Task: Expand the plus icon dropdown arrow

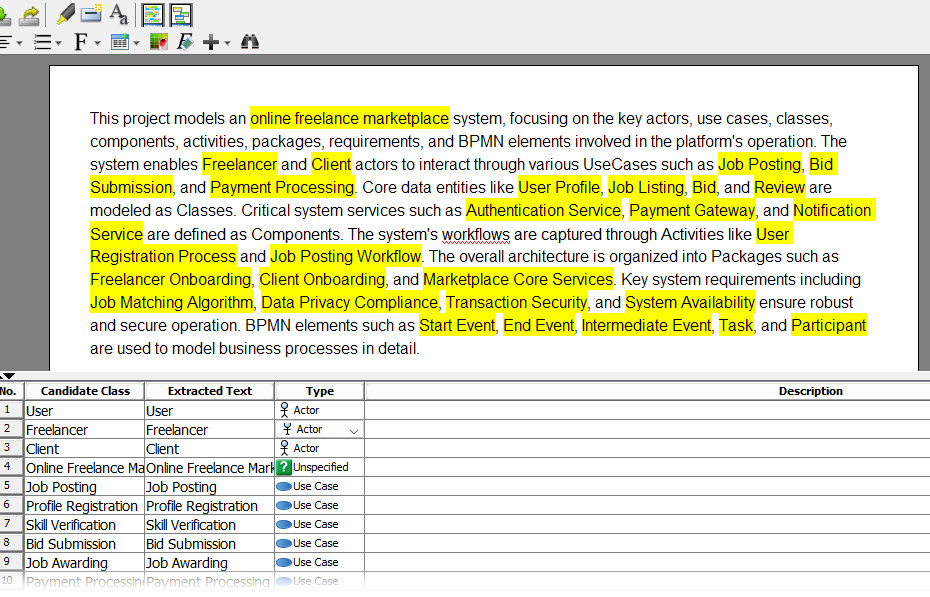Action: pyautogui.click(x=228, y=43)
